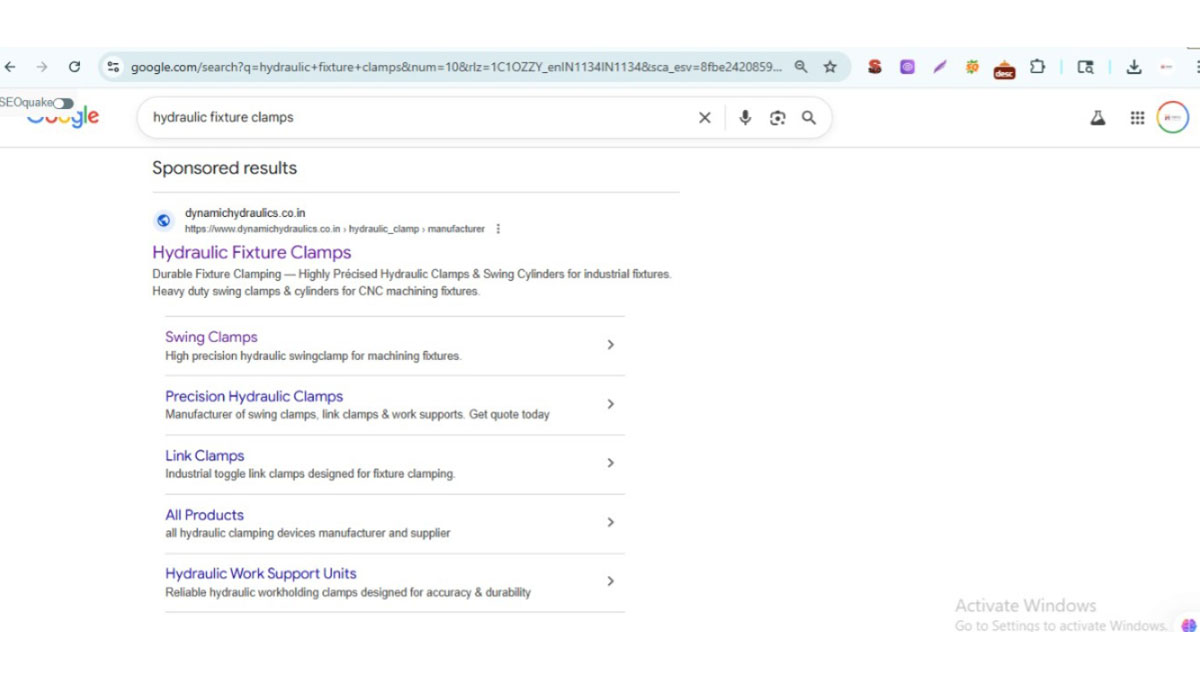Screen dimensions: 1200x699
Task: Click the browser forward arrow
Action: 41,67
